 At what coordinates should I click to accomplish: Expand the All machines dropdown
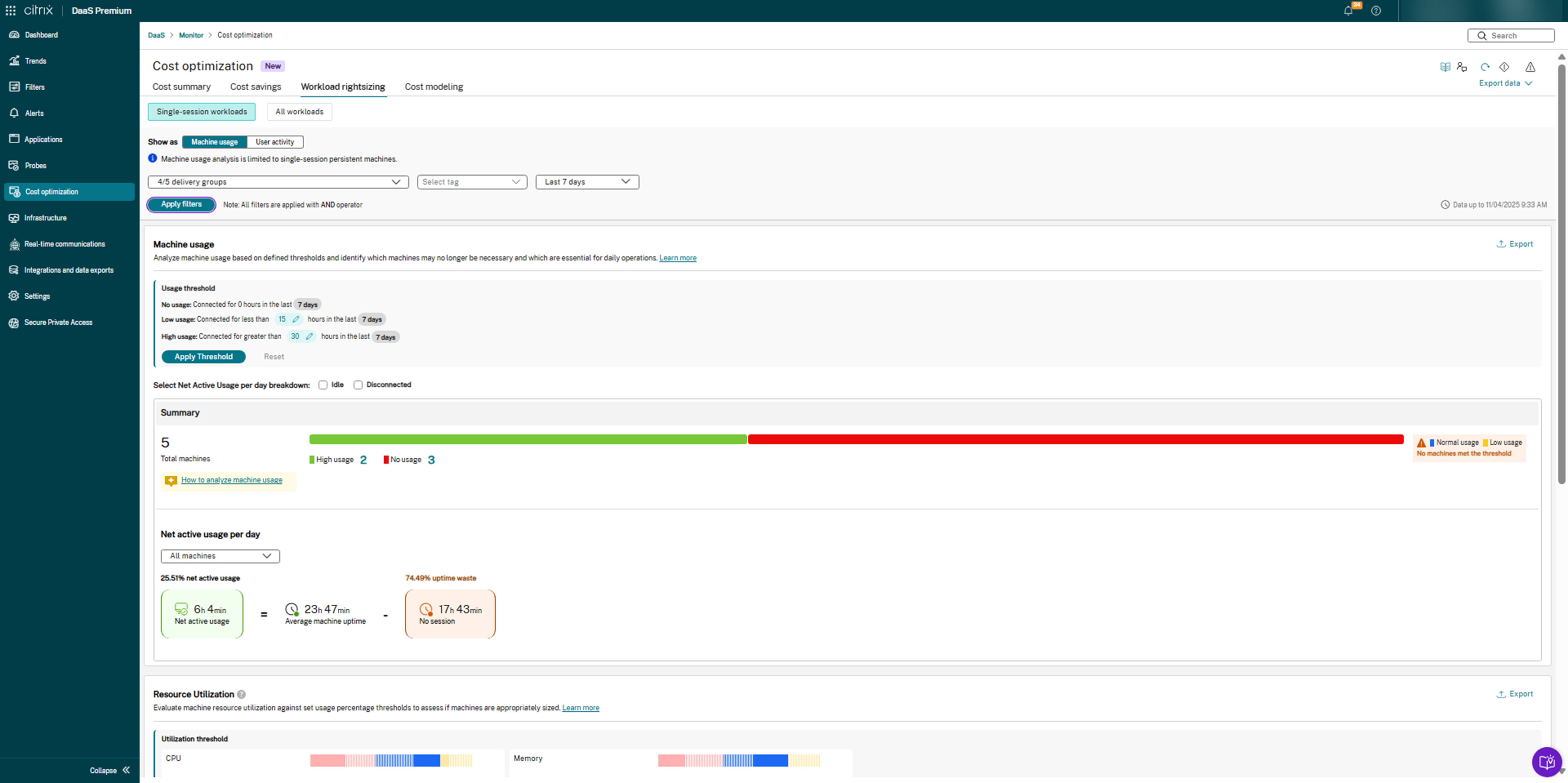tap(219, 555)
